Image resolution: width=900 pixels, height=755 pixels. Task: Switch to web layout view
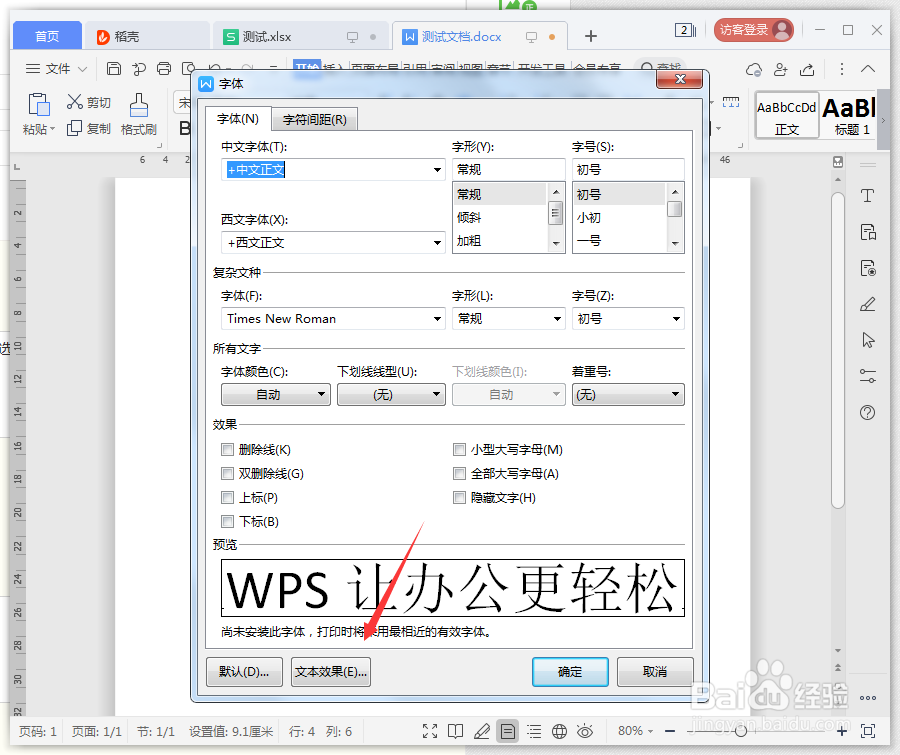coord(559,731)
